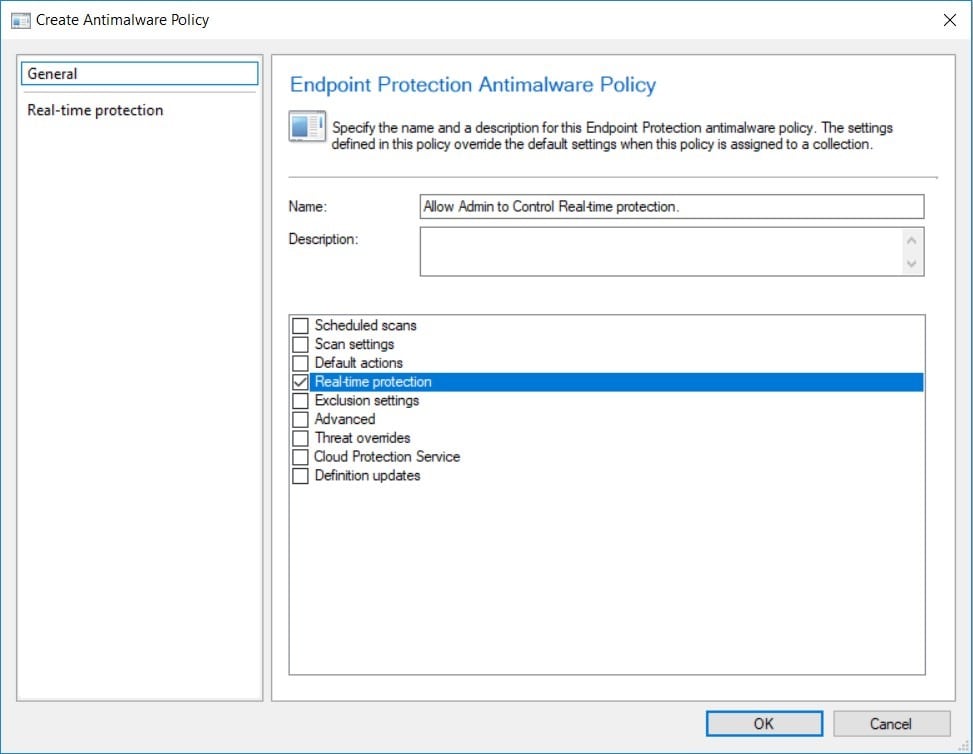
Task: Click the Create Antimalware Policy title icon
Action: 20,20
